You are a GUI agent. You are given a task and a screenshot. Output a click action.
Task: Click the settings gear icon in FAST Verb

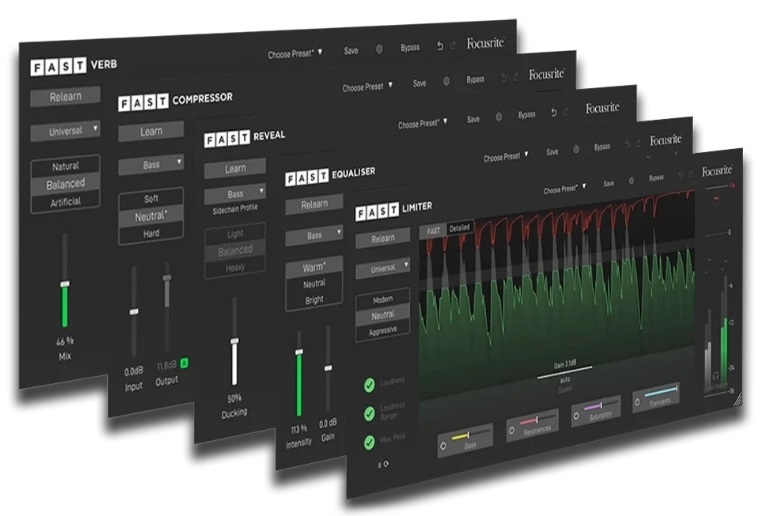pos(379,48)
